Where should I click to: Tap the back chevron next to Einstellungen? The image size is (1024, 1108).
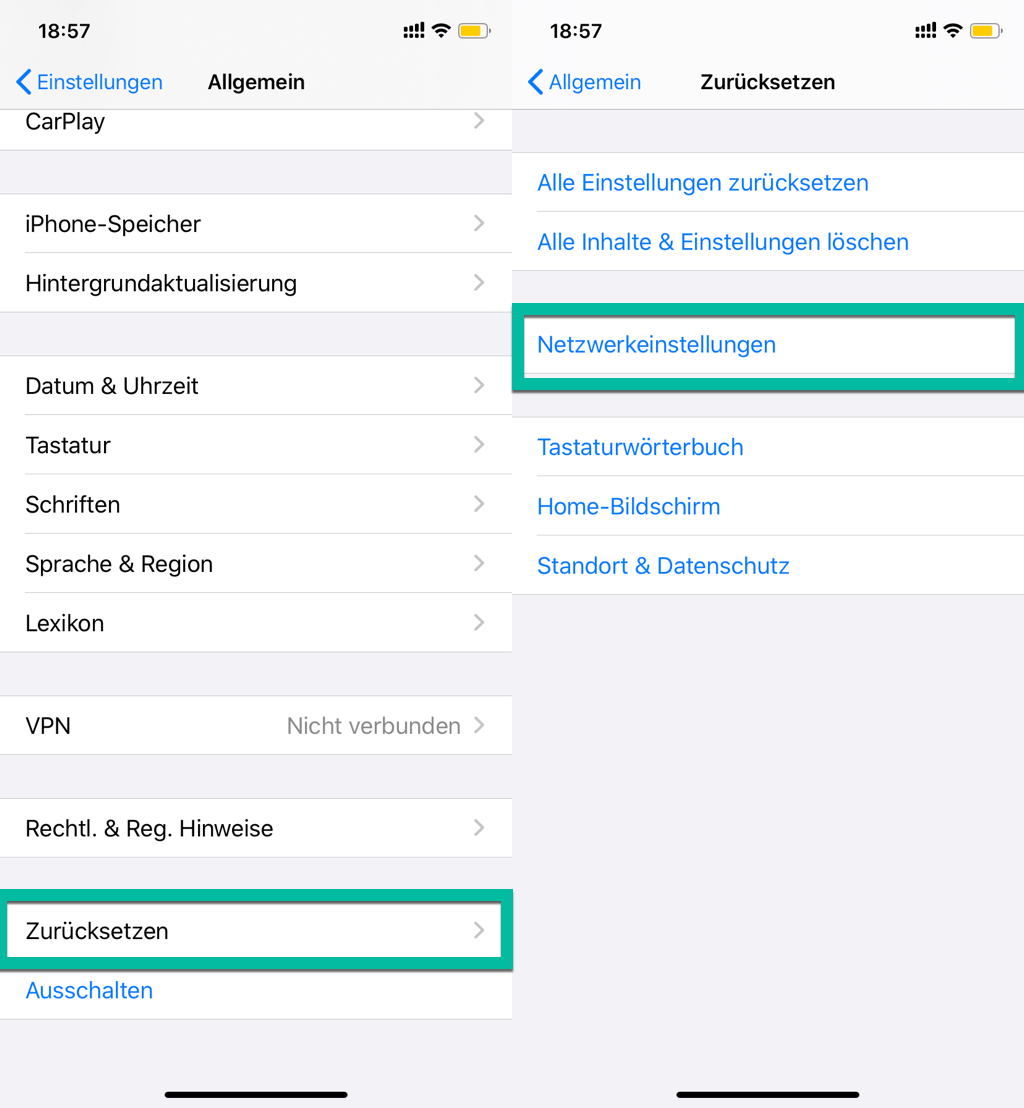pyautogui.click(x=24, y=82)
